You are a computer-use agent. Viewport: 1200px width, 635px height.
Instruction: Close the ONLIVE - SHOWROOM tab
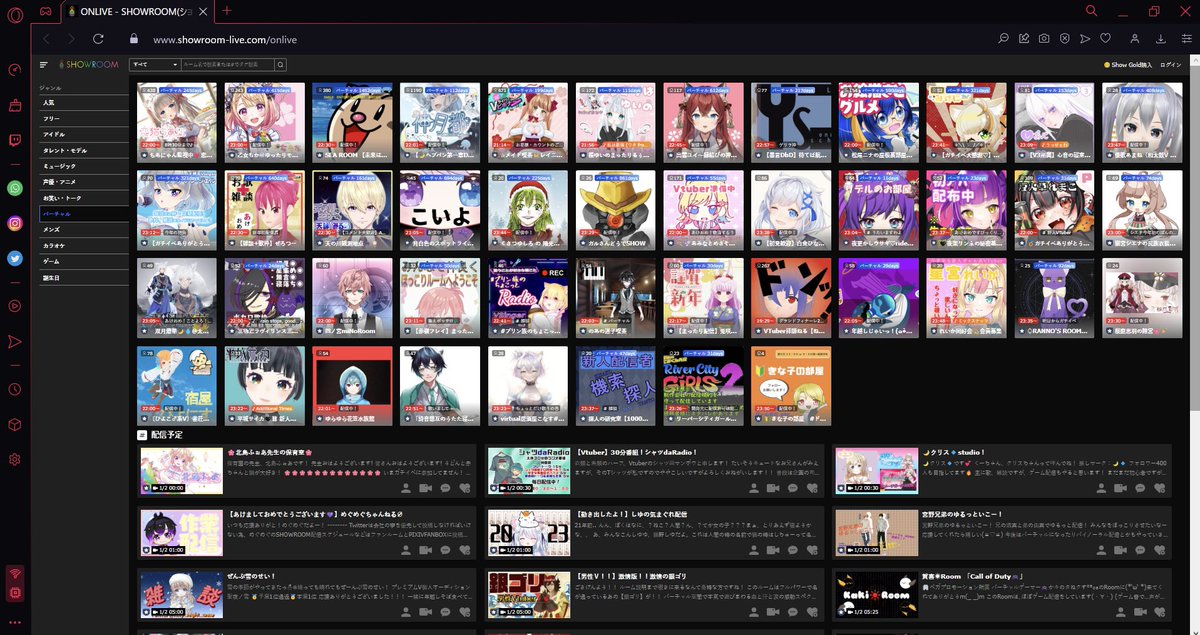point(203,10)
